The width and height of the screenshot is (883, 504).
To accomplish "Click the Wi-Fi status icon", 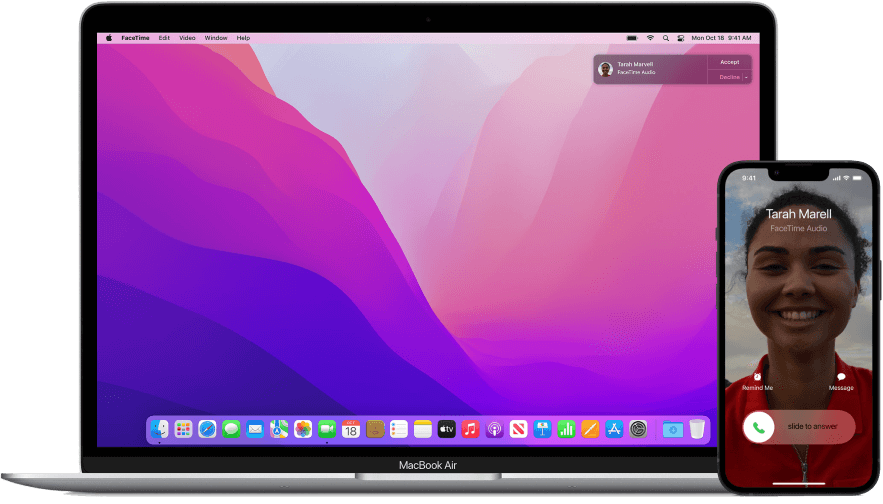I will pos(650,38).
